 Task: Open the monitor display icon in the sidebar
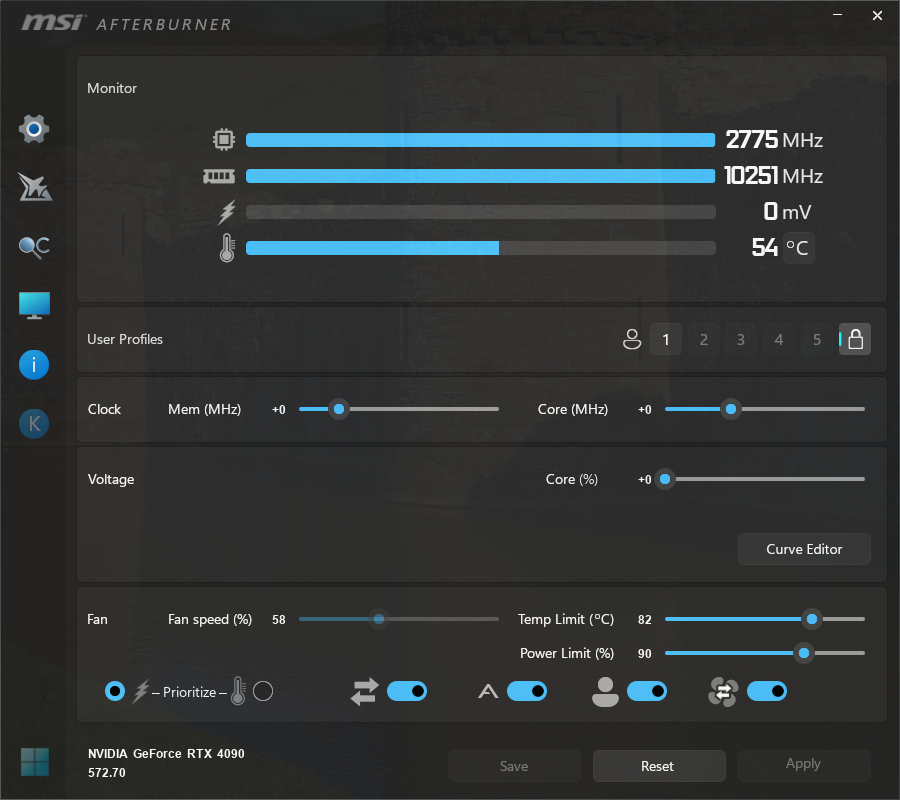[34, 305]
